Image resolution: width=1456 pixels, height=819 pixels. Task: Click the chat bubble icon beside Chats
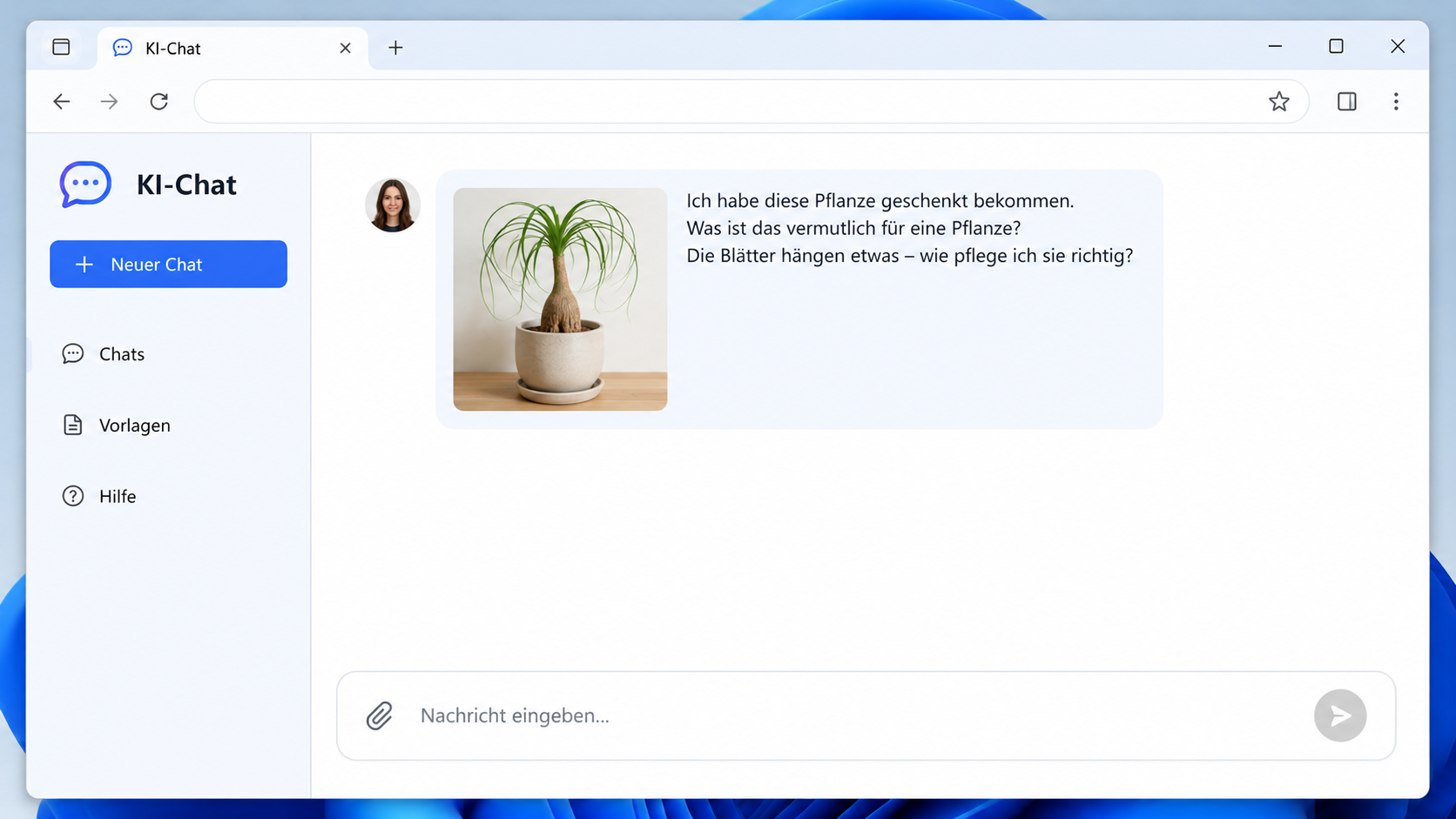point(73,353)
